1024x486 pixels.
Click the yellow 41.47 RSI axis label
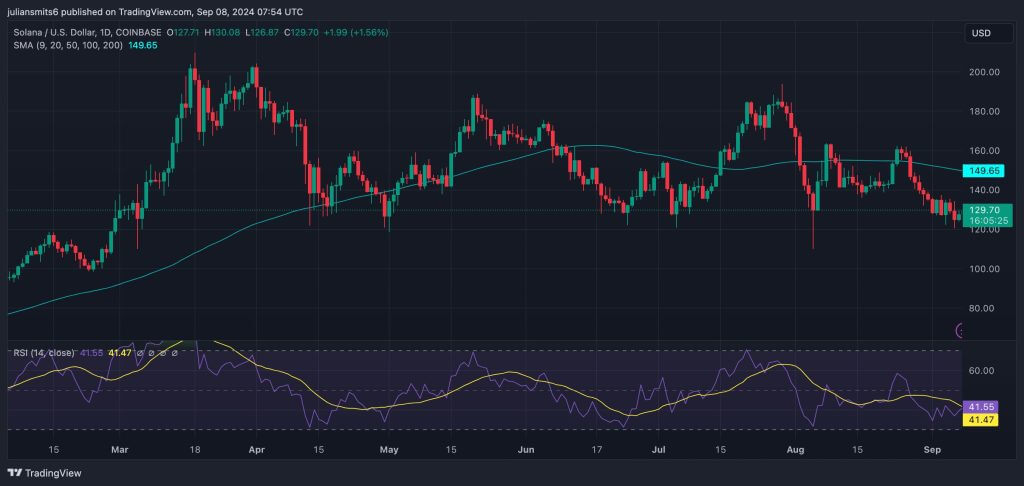click(x=980, y=418)
